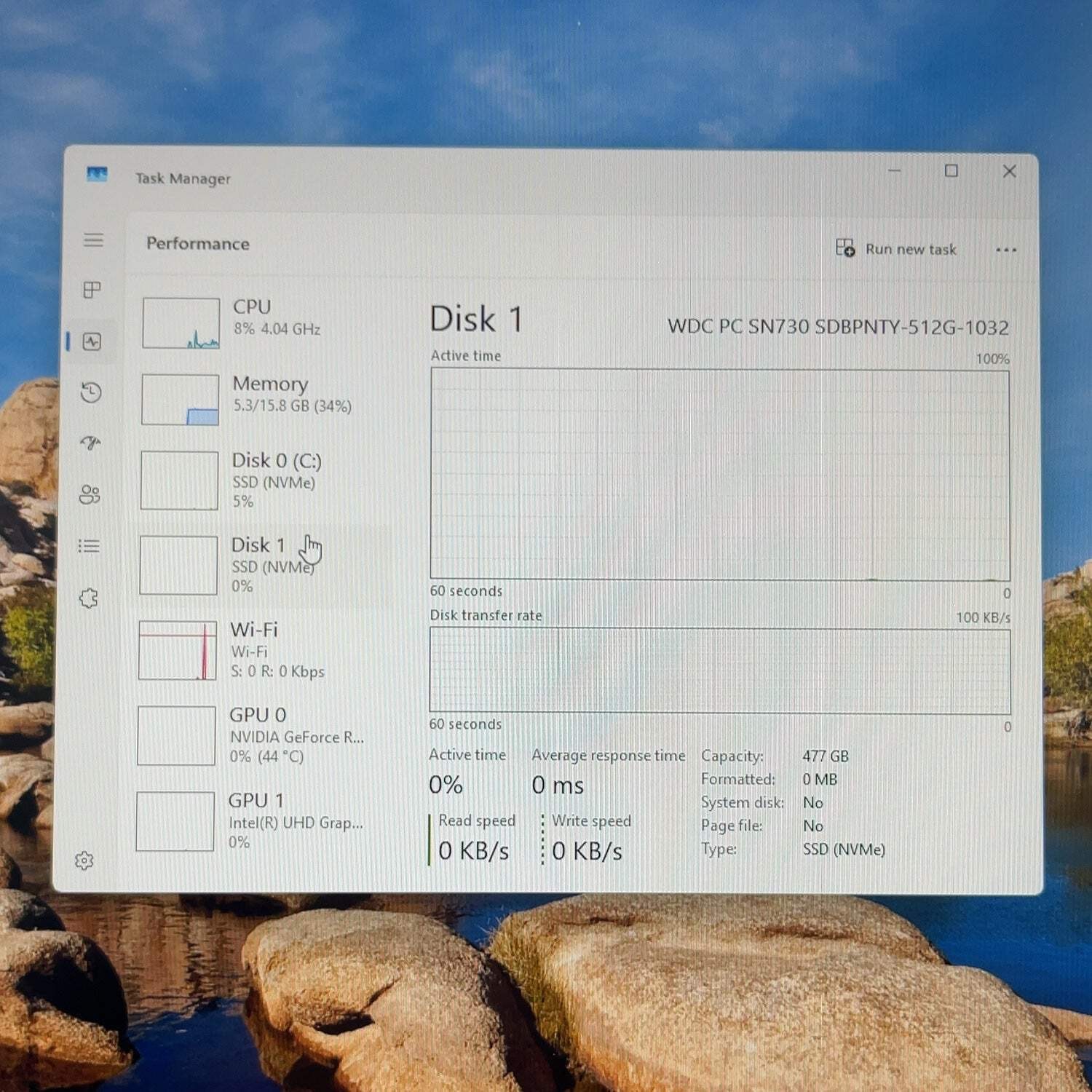This screenshot has height=1092, width=1092.
Task: Select the Performance page sidebar icon
Action: (92, 341)
